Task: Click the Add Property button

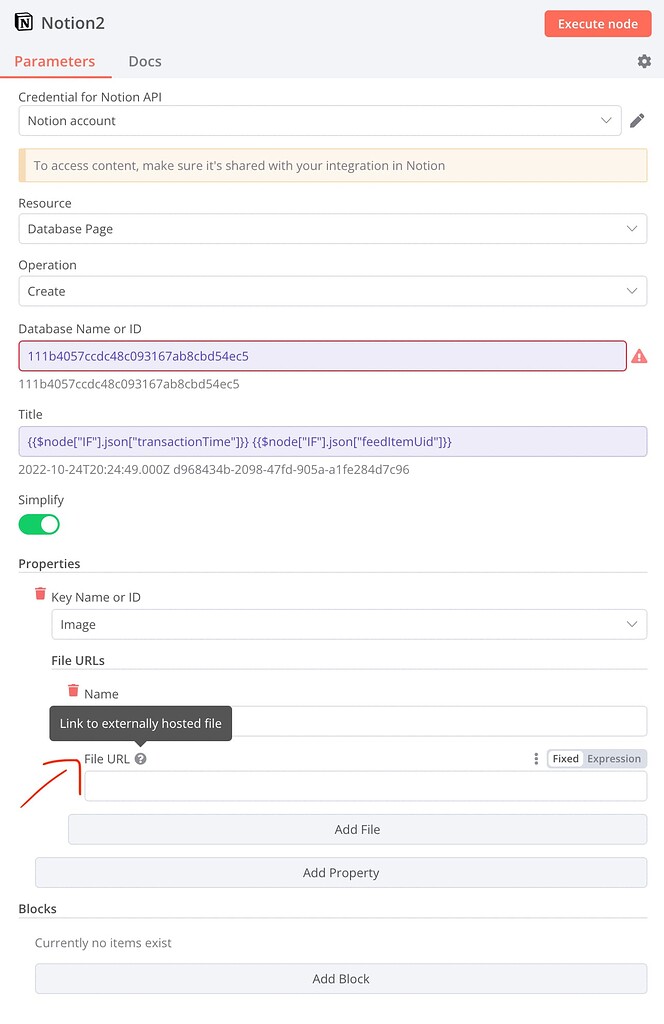Action: pos(341,872)
